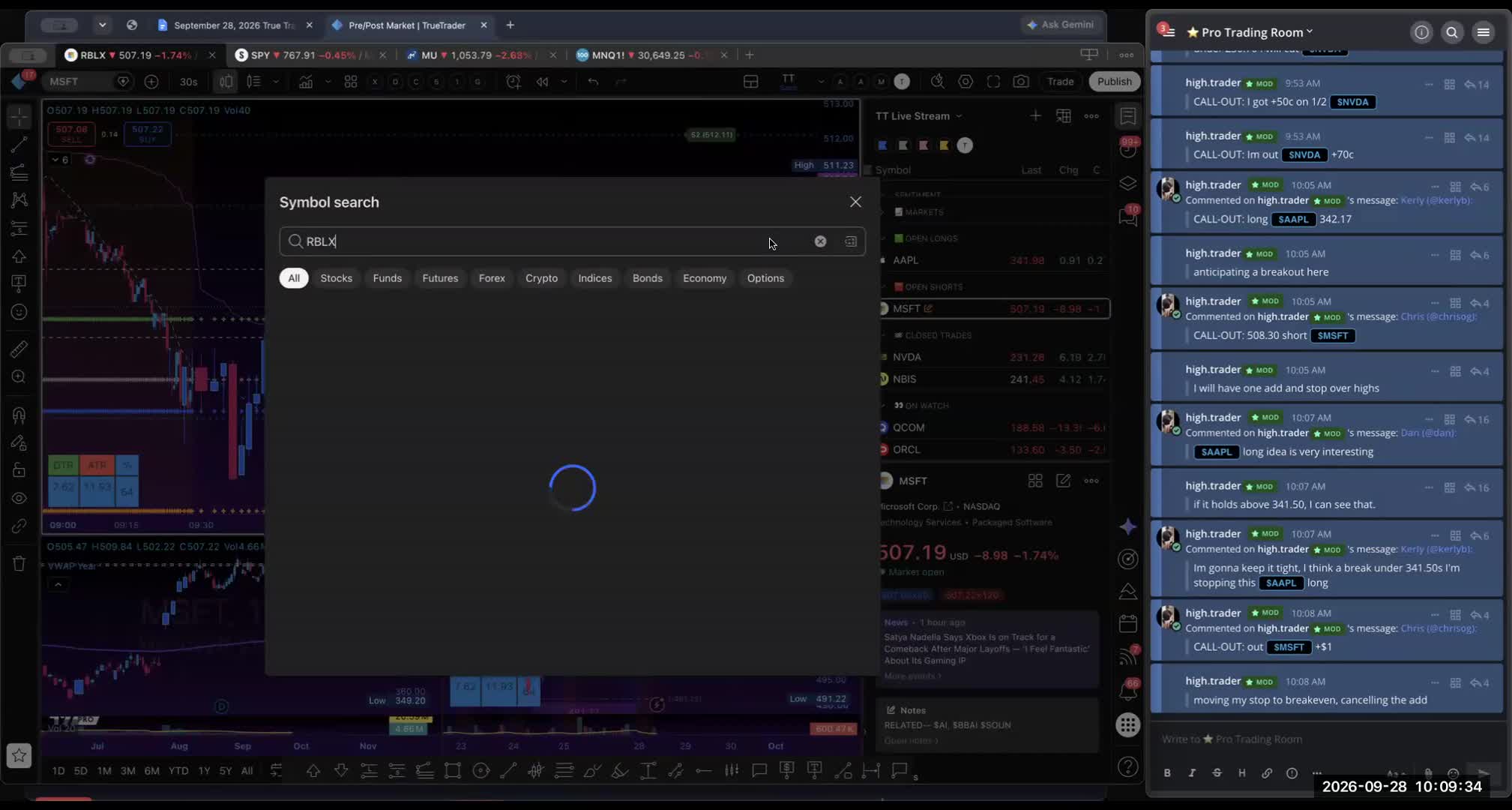Select the Futures filter chip

pos(440,278)
